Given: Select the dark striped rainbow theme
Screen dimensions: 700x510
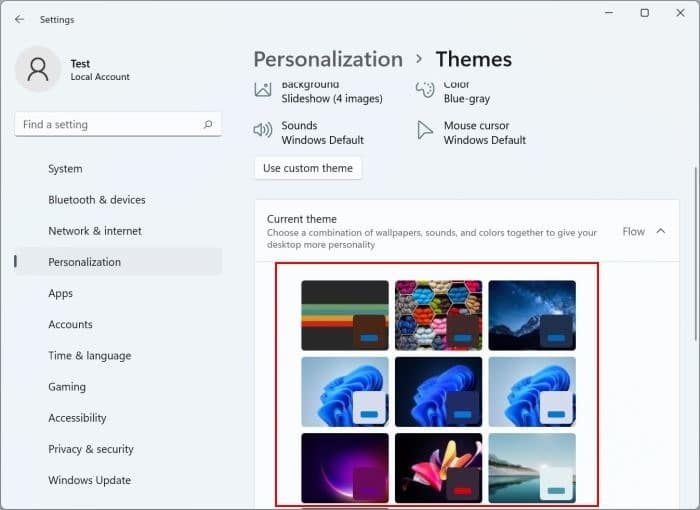Looking at the screenshot, I should [x=345, y=315].
